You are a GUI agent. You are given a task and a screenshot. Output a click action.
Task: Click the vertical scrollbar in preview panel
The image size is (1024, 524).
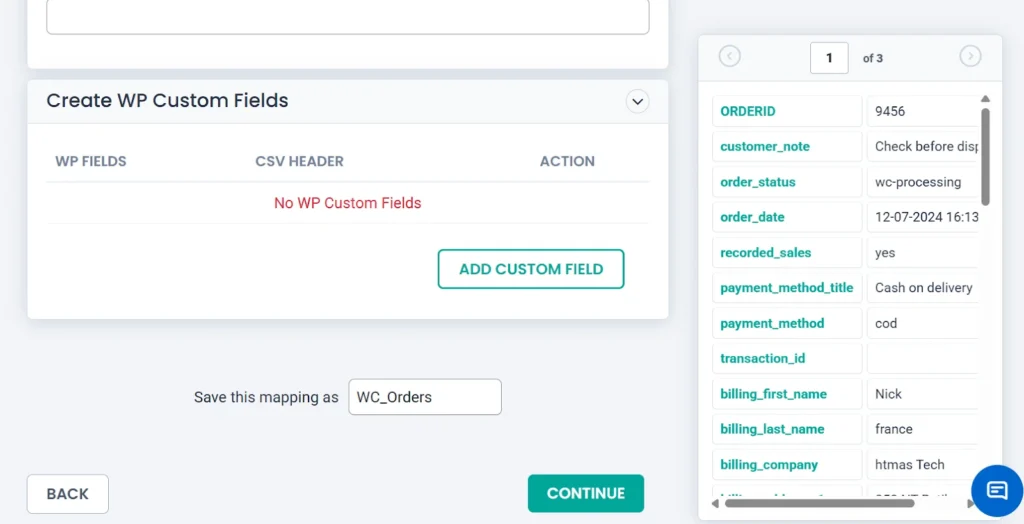point(985,155)
